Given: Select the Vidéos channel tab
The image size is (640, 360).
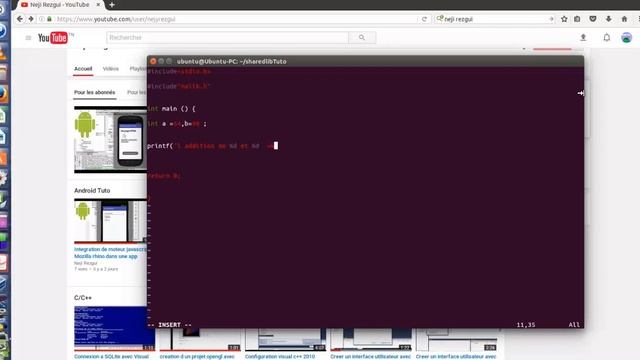Looking at the screenshot, I should point(111,69).
